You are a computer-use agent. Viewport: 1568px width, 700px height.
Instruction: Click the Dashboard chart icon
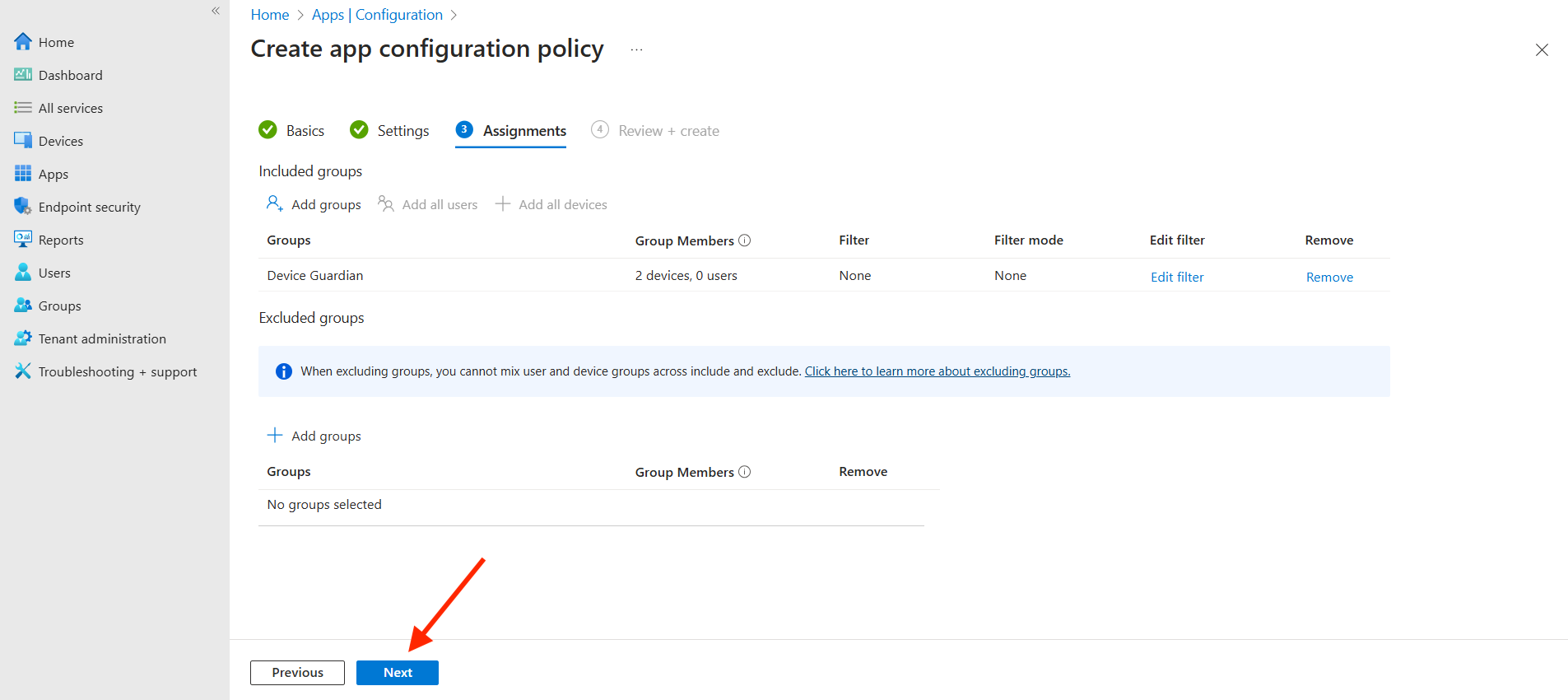(23, 75)
